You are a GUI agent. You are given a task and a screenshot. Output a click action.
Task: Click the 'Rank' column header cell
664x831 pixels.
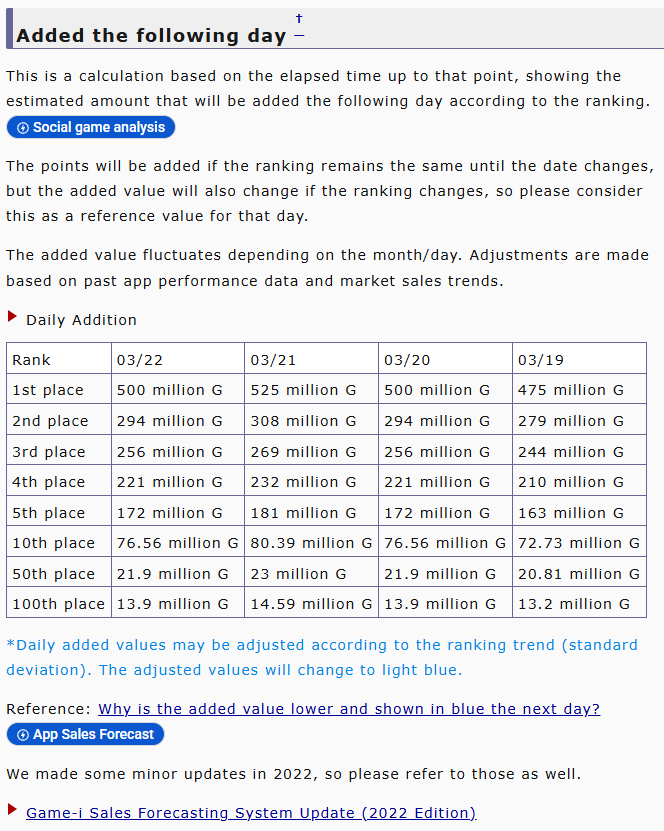[59, 359]
